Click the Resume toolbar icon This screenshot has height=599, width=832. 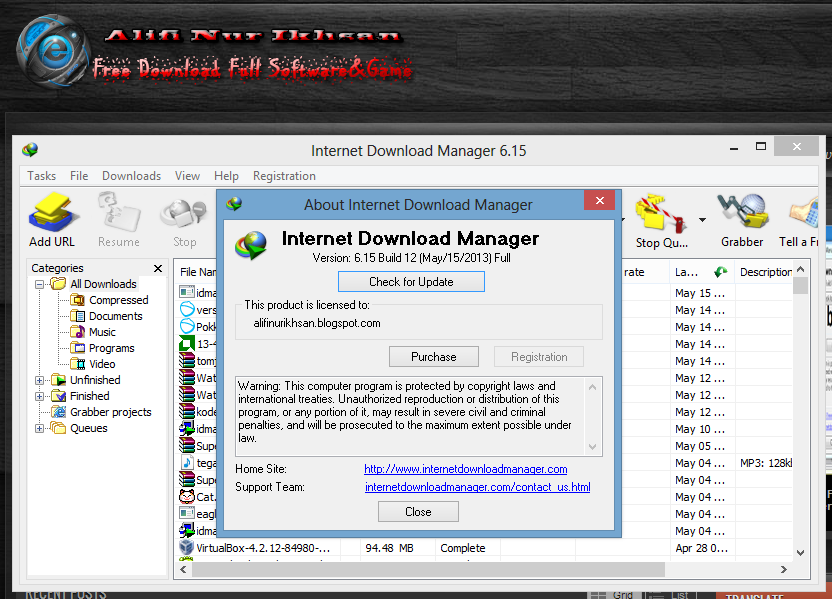click(x=119, y=220)
